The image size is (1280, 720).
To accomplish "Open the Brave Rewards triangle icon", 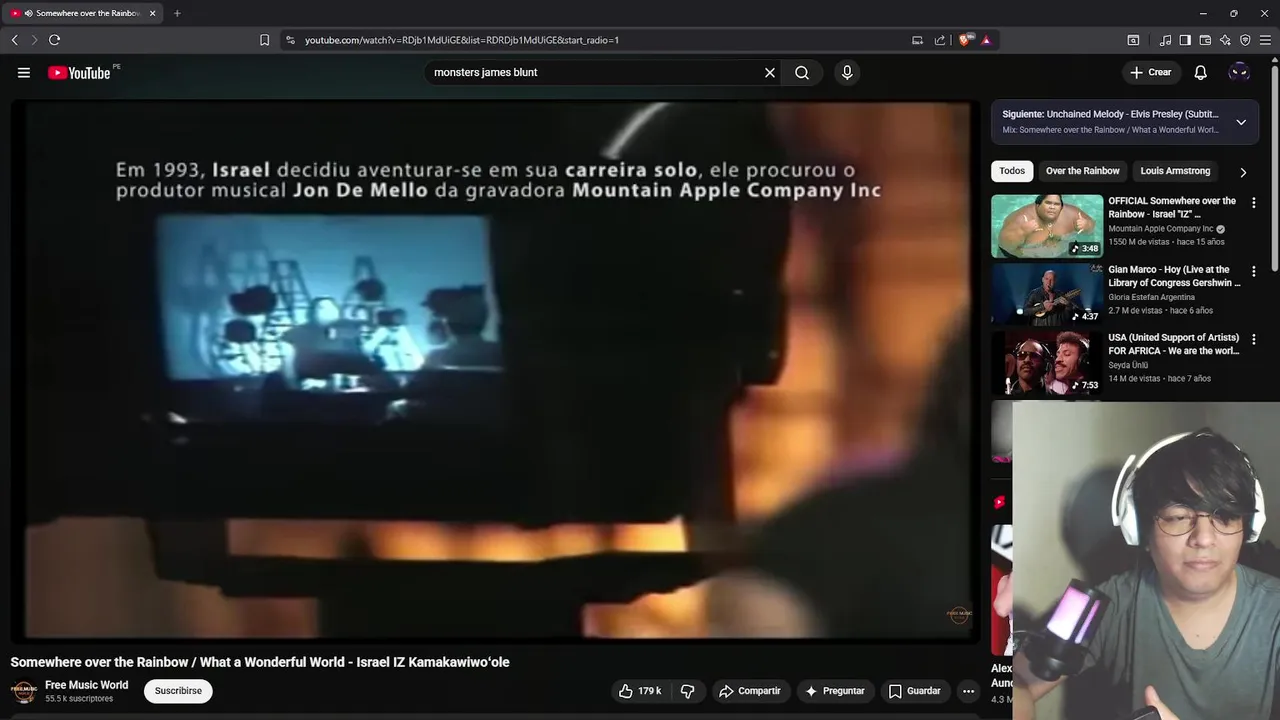I will (986, 40).
